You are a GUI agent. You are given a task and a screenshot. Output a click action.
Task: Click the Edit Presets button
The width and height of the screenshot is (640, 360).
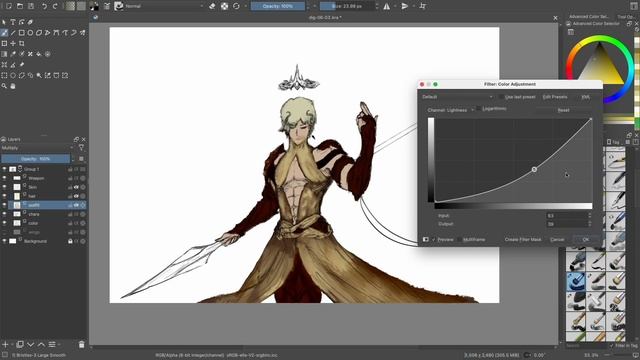coord(555,97)
